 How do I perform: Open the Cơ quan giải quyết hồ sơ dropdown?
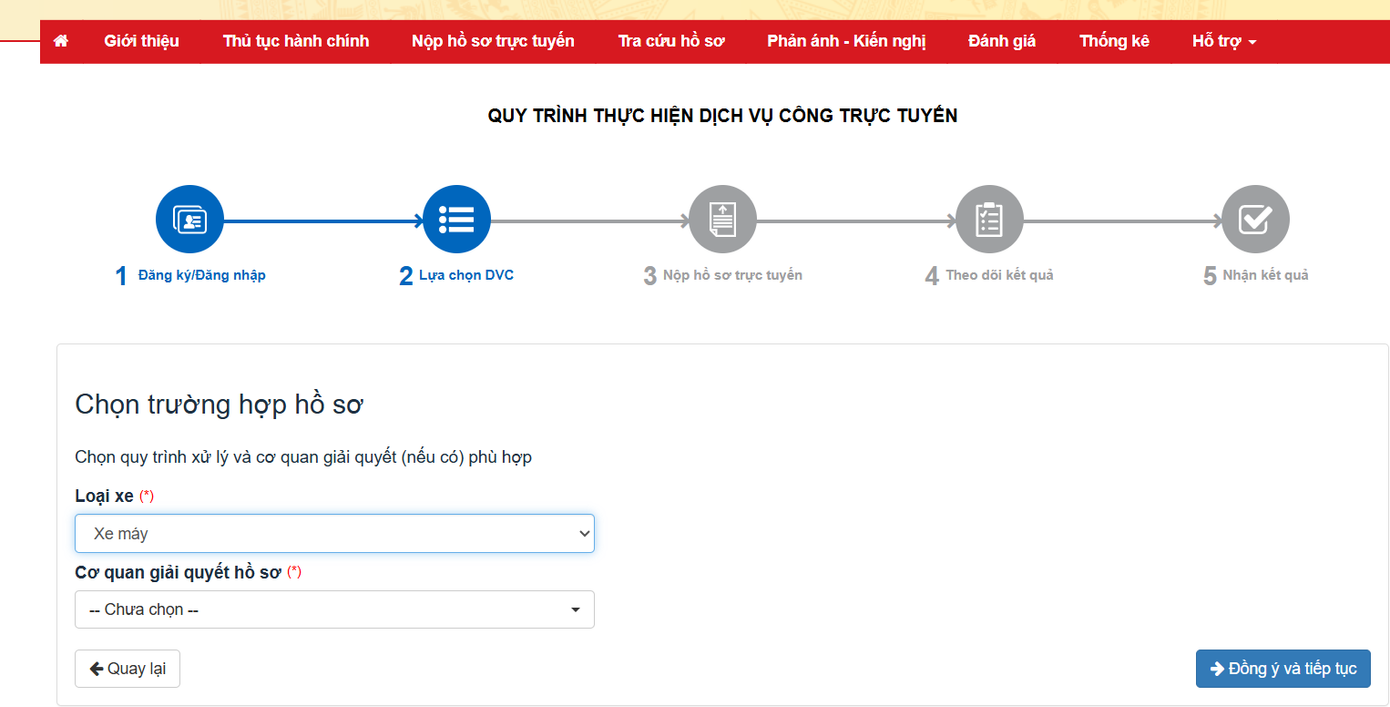(x=334, y=609)
